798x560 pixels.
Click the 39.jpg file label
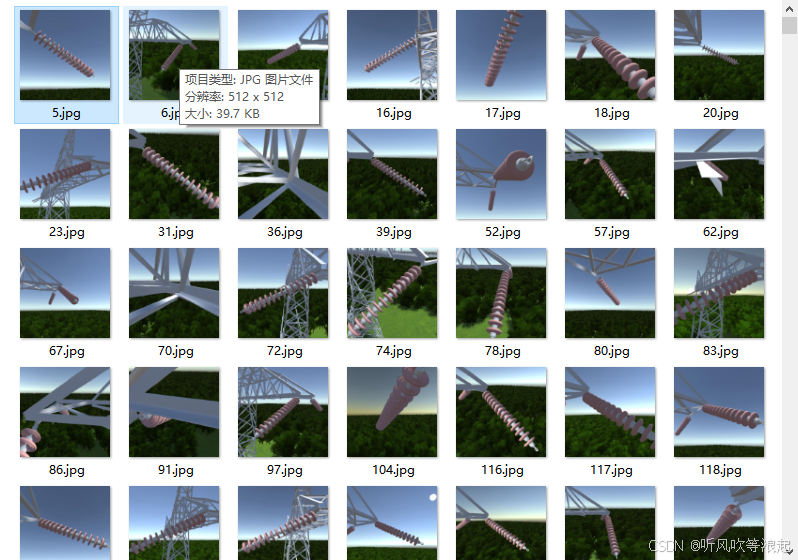coord(394,232)
